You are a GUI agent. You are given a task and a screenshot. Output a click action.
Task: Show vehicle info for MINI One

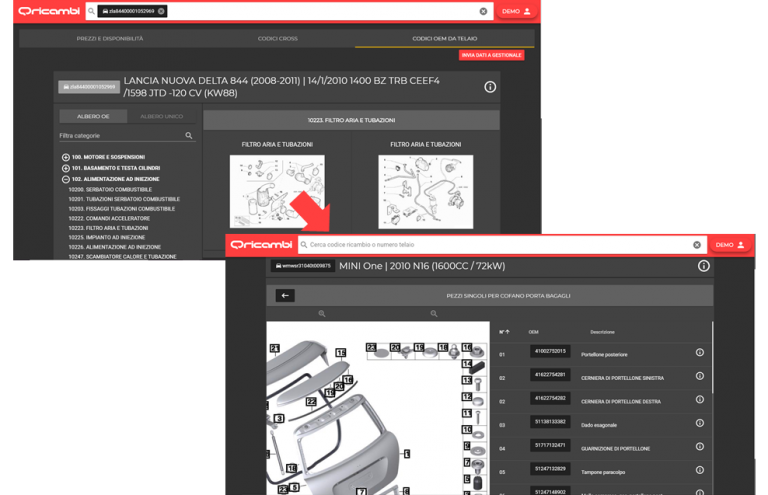coord(703,267)
